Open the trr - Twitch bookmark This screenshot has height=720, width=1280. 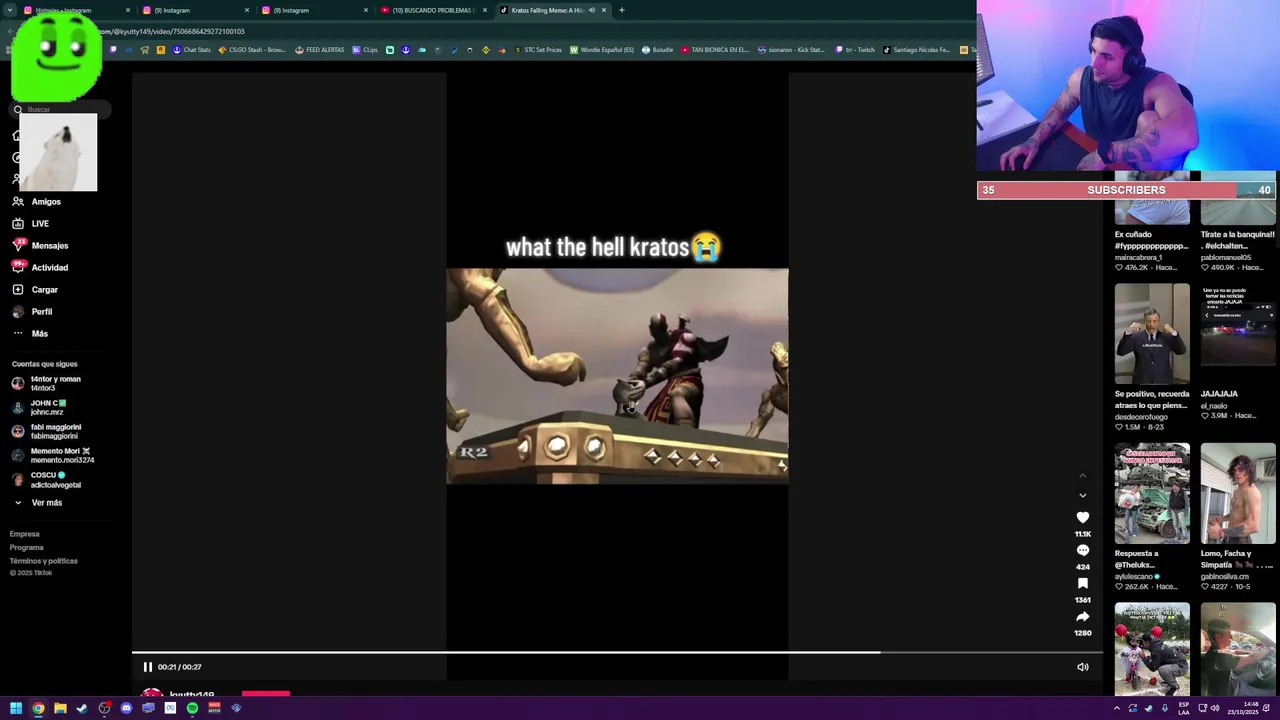click(x=853, y=50)
